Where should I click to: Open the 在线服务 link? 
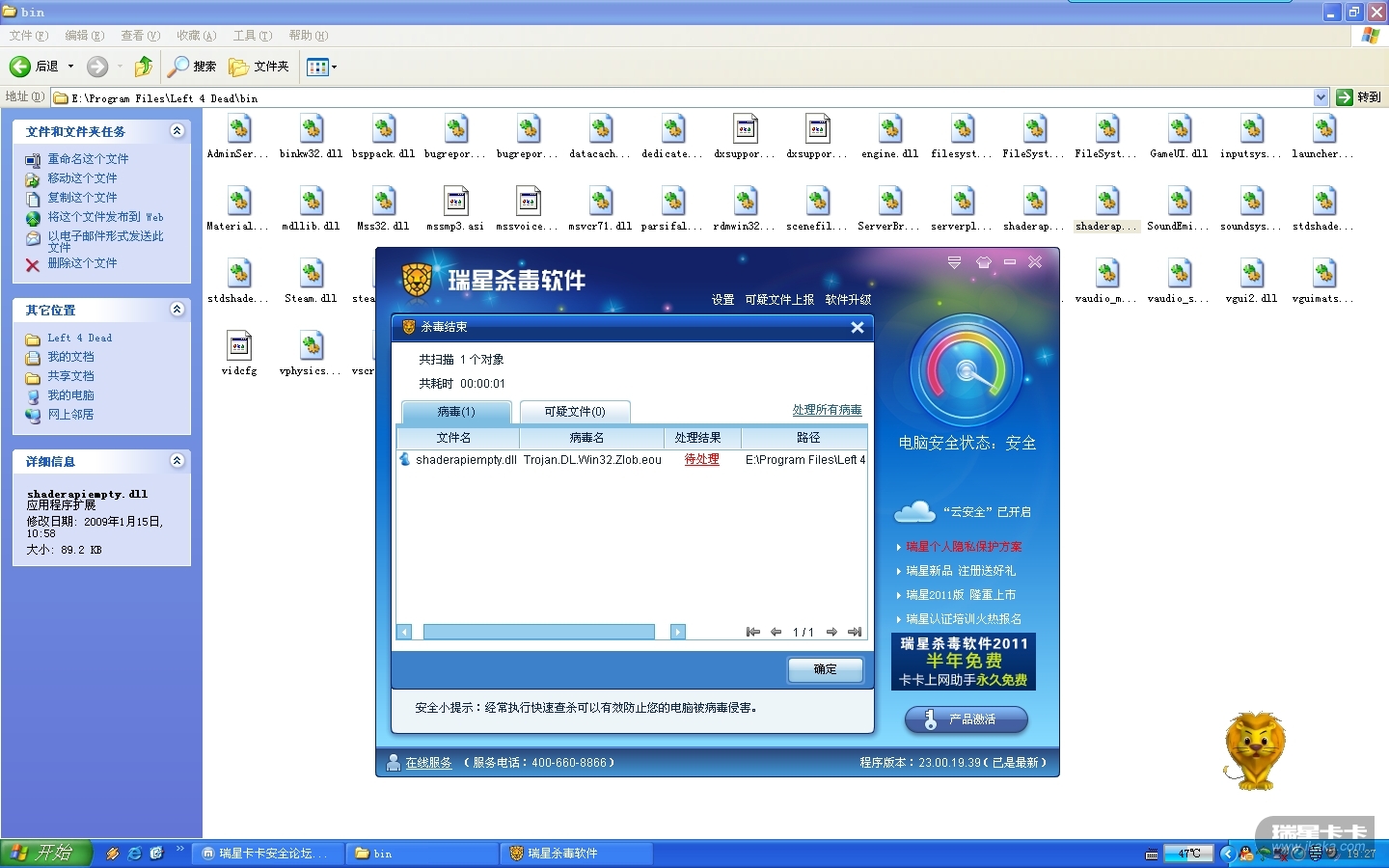[428, 763]
